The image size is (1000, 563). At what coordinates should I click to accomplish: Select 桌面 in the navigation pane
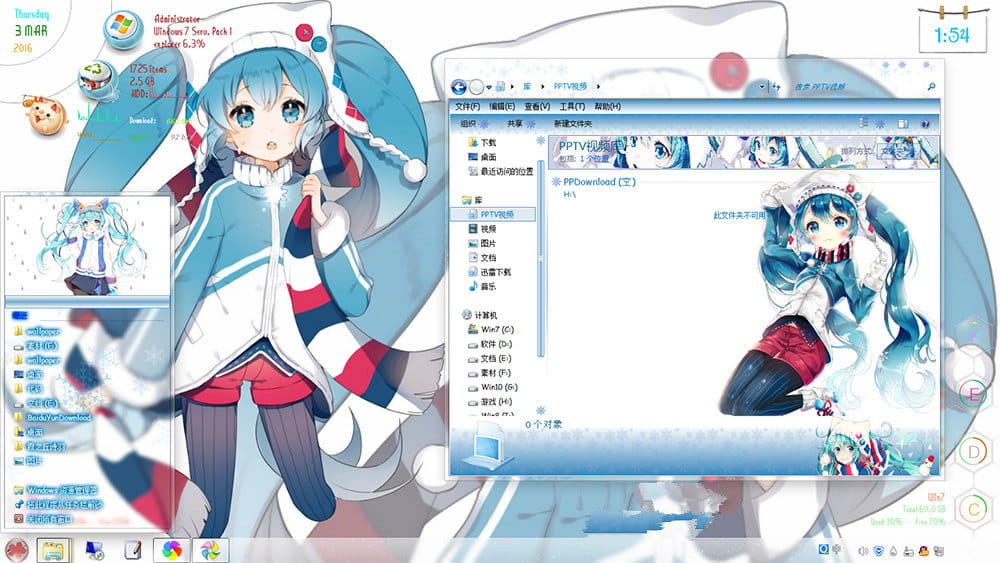pyautogui.click(x=482, y=157)
